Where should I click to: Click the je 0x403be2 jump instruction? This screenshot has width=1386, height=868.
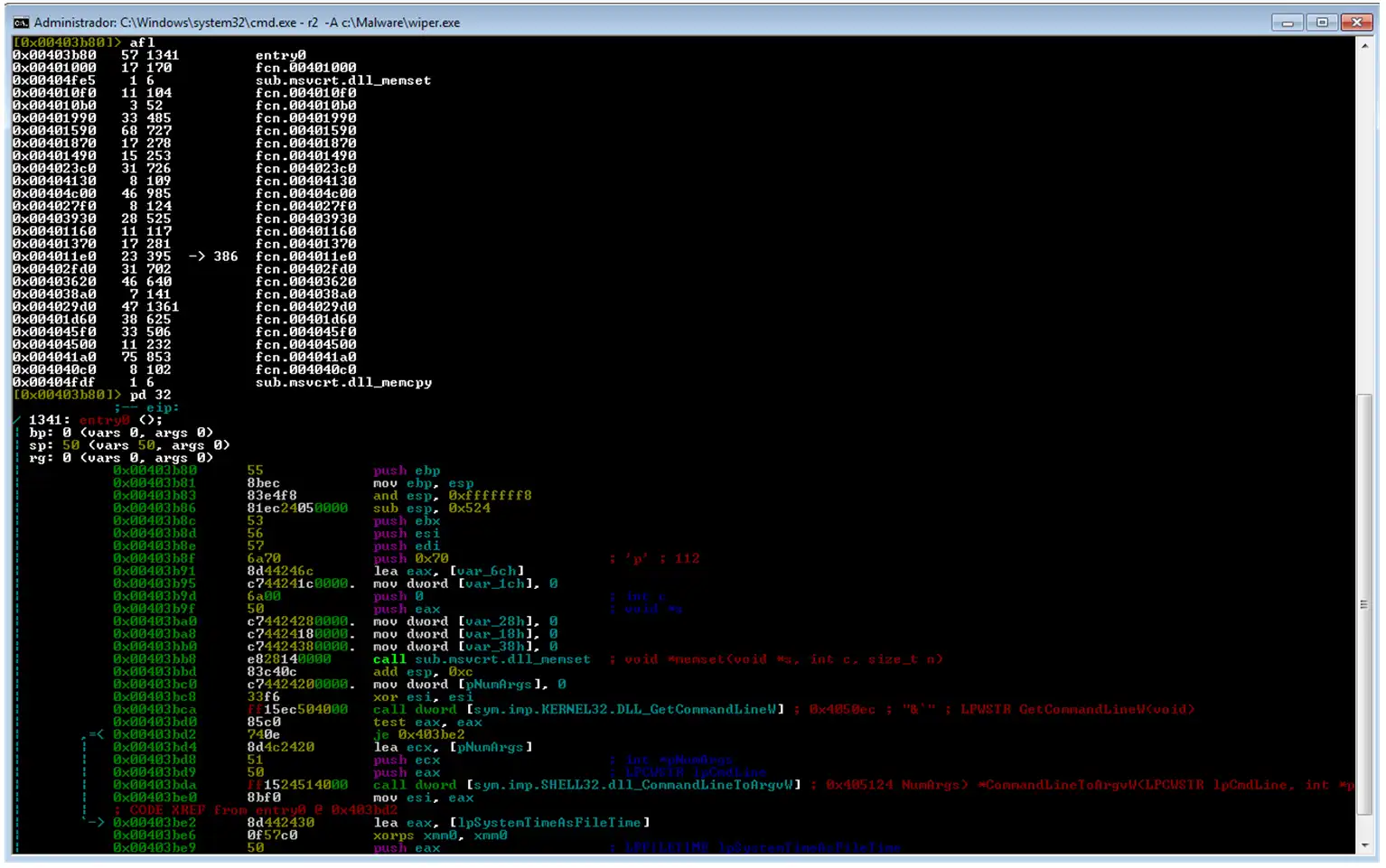point(418,735)
